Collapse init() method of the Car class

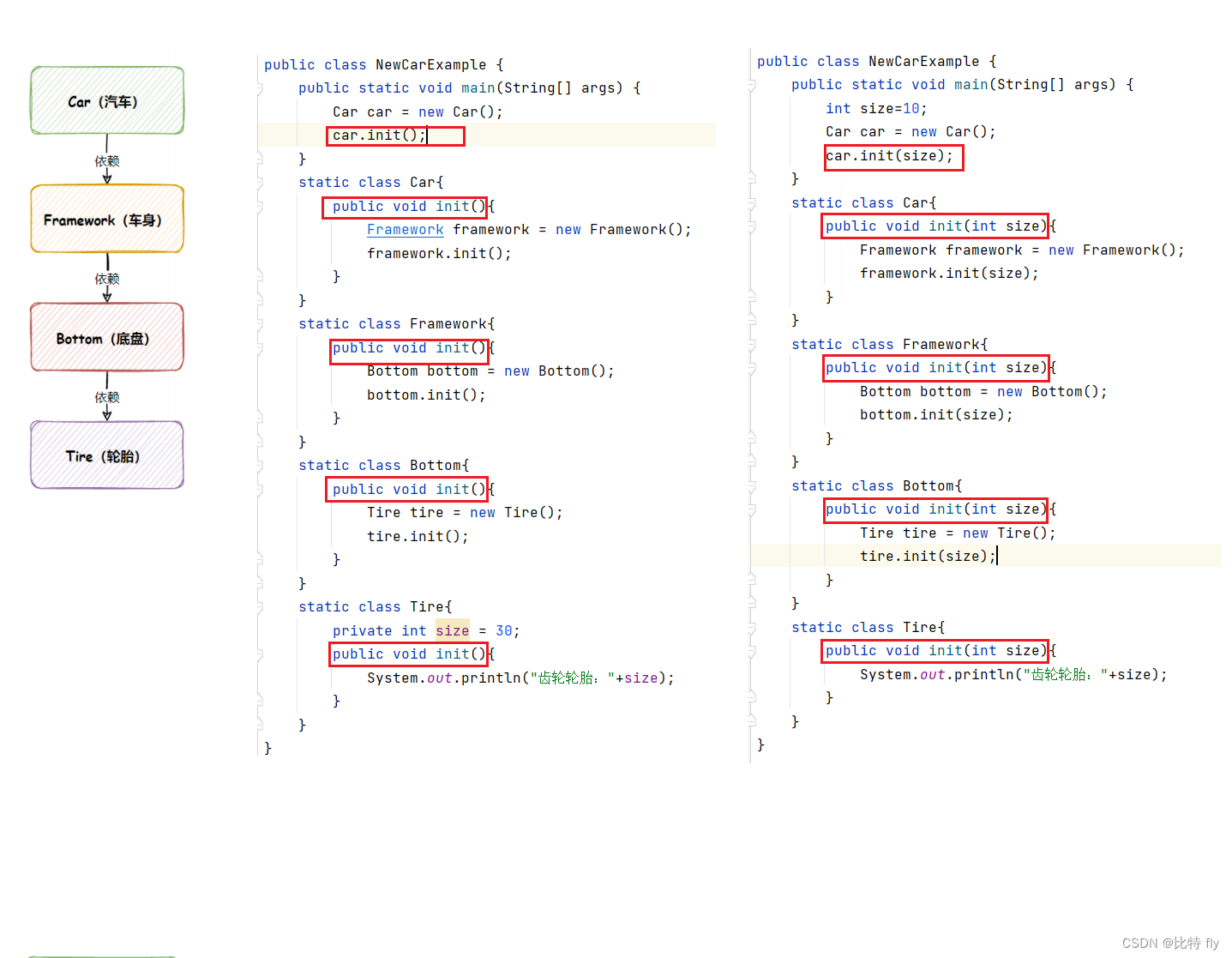(x=259, y=207)
